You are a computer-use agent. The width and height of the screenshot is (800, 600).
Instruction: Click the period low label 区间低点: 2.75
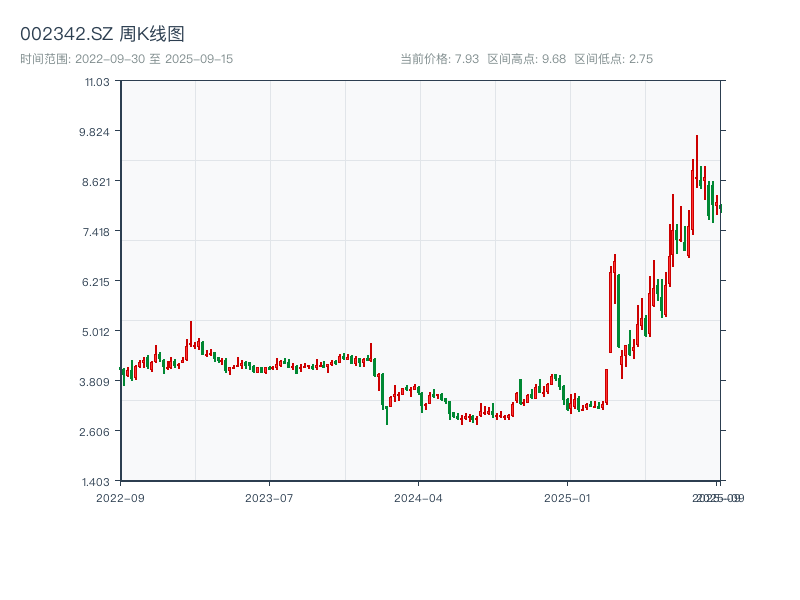(x=614, y=59)
